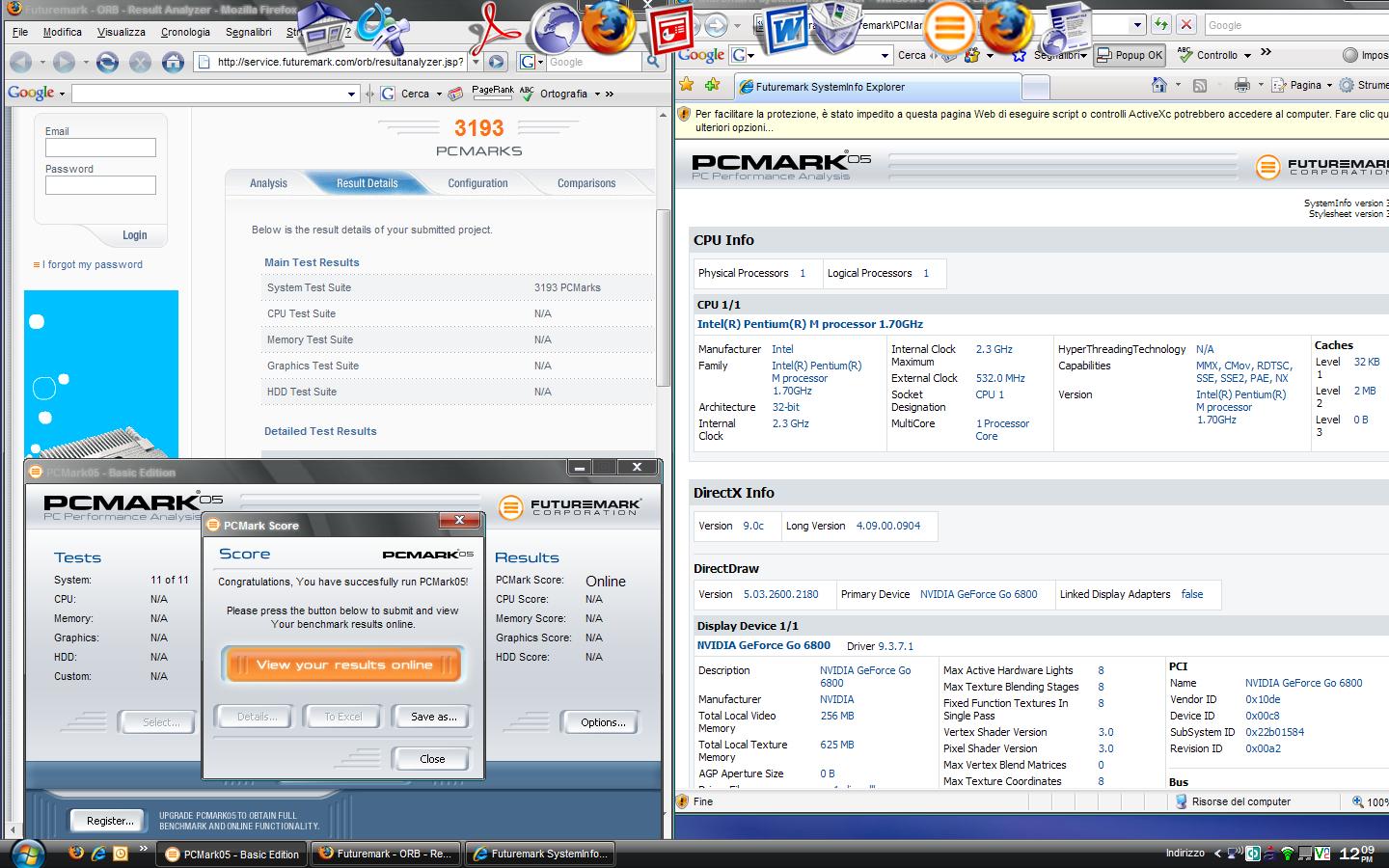The height and width of the screenshot is (868, 1389).
Task: Click IE refresh green arrows button
Action: click(1160, 24)
